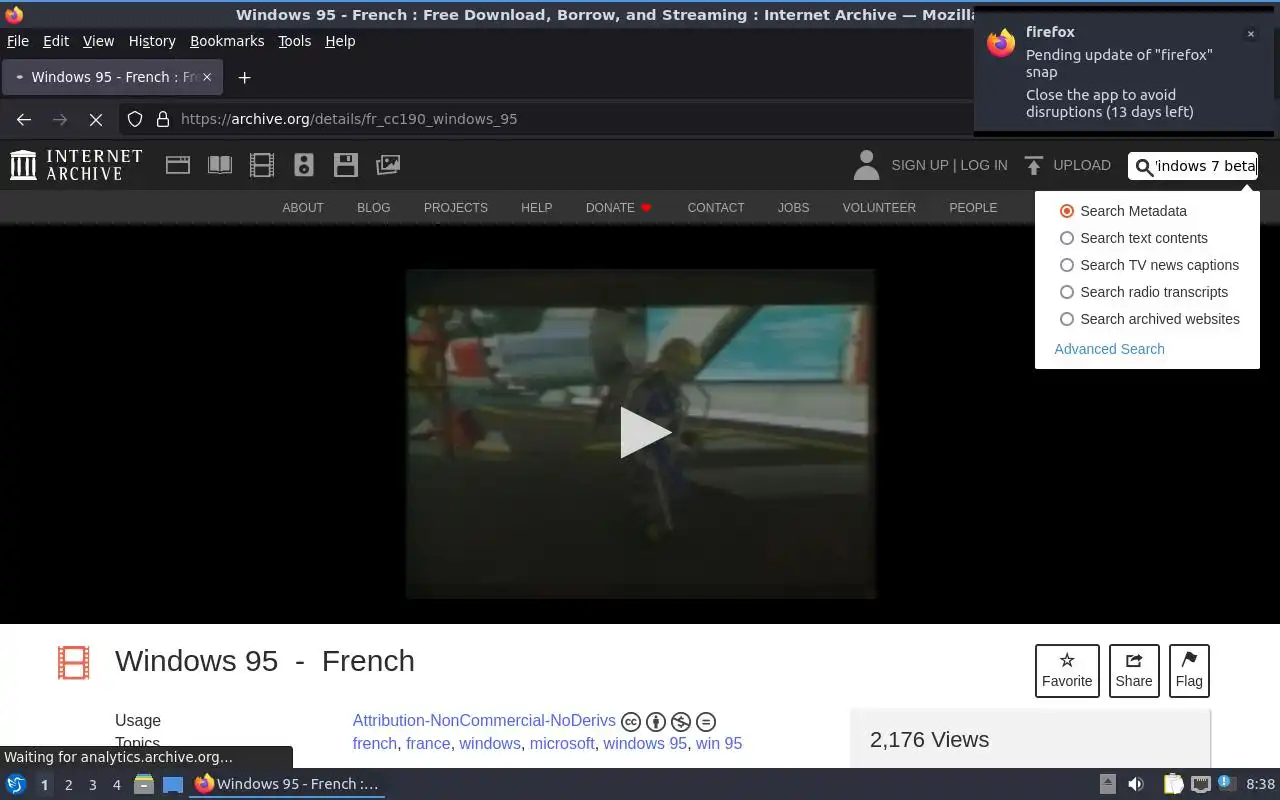Open the Software floppy disk icon

pos(346,165)
